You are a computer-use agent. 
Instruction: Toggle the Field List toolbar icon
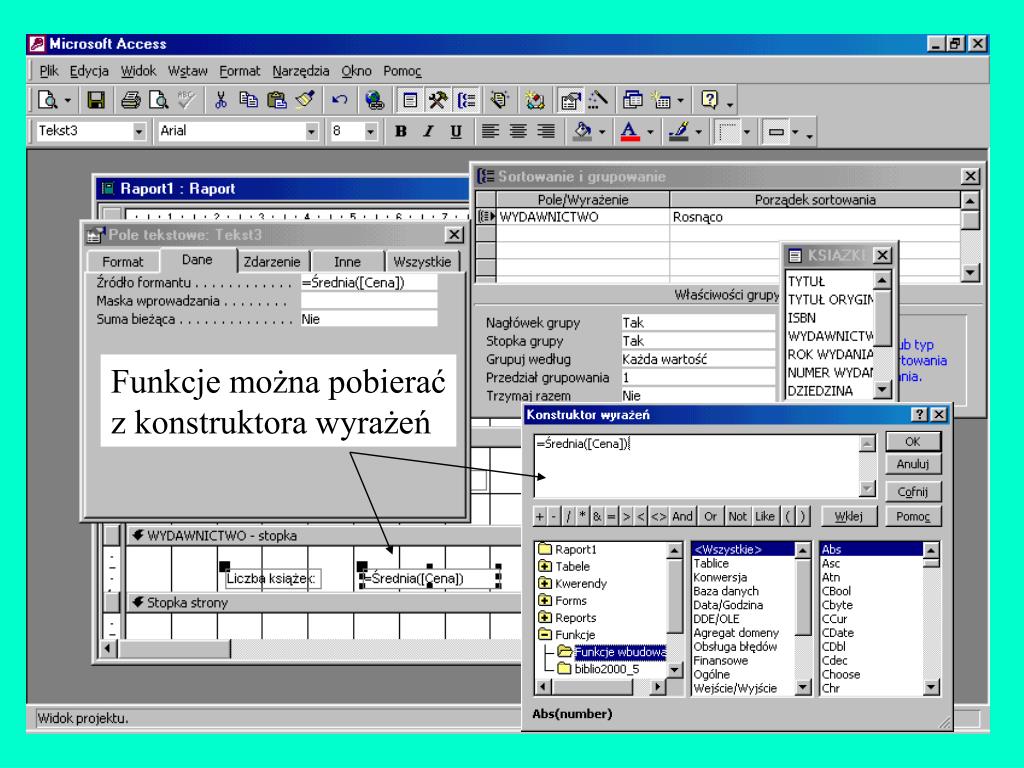pyautogui.click(x=410, y=100)
